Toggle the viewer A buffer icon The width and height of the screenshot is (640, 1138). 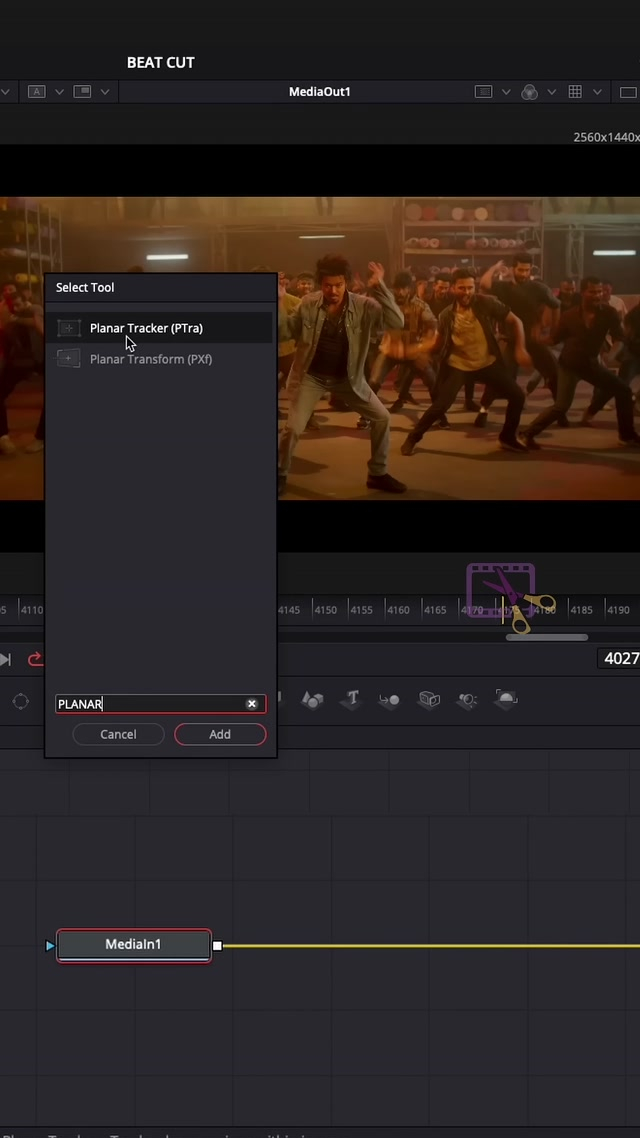[x=37, y=92]
